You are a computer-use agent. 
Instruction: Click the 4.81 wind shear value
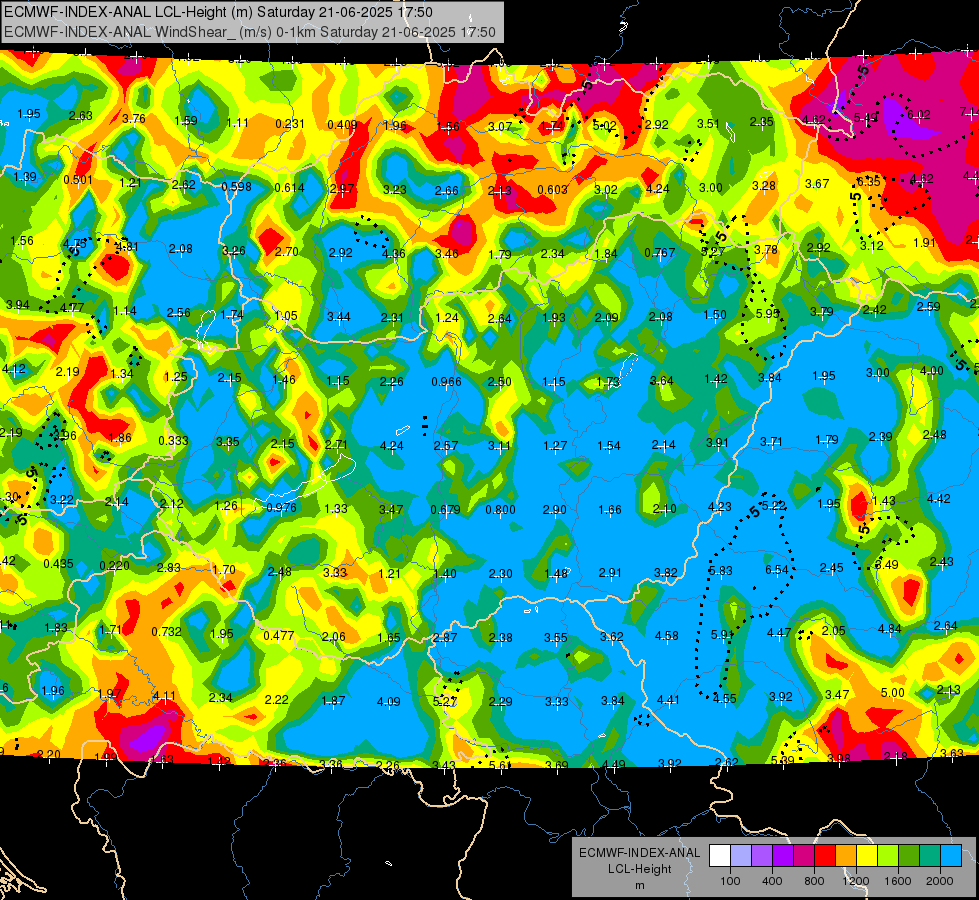(x=127, y=246)
